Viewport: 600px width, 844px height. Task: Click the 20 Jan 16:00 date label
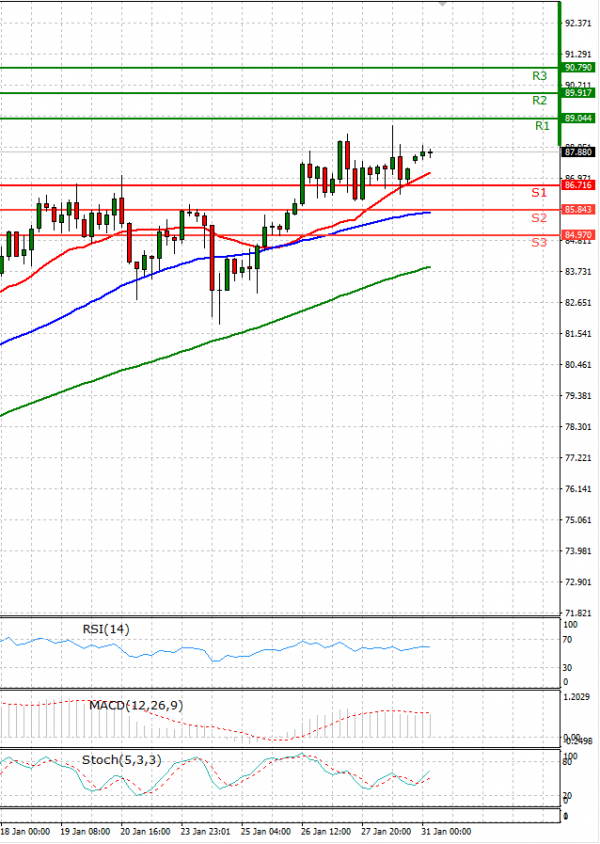(x=146, y=832)
